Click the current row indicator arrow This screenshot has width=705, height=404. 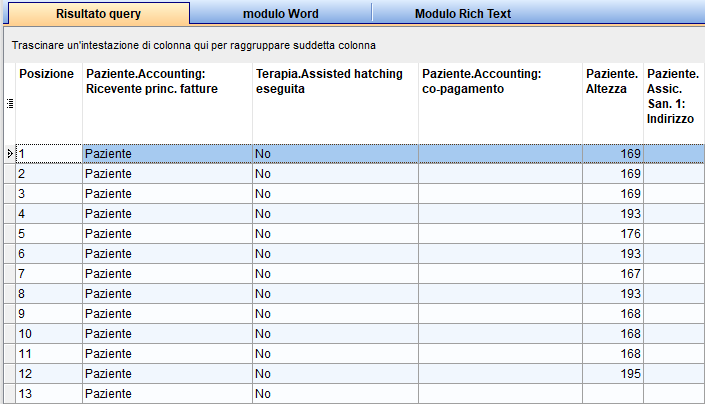(10, 154)
